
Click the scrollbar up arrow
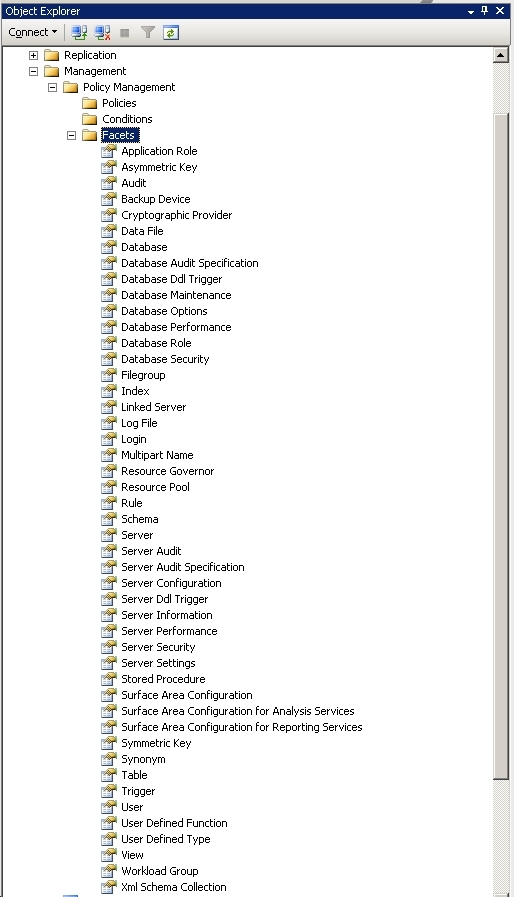coord(500,55)
